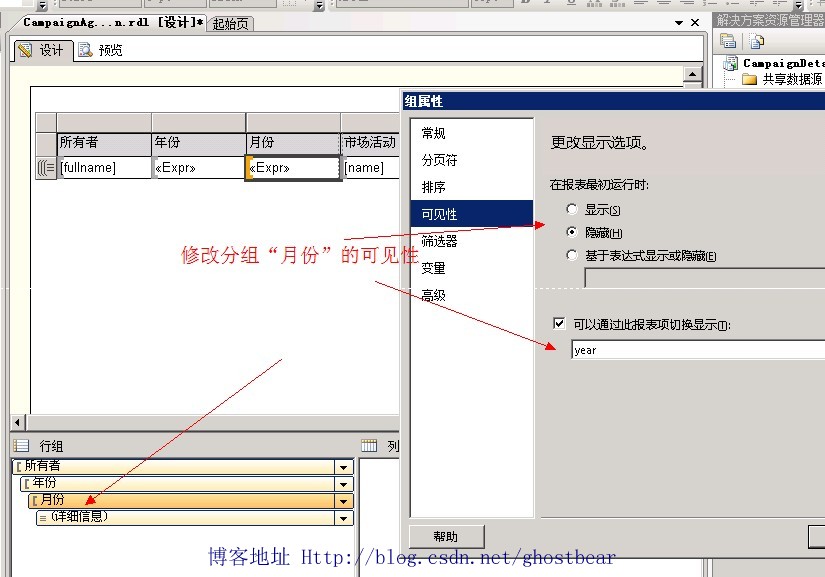Open dropdown for 所有者 row group
825x577 pixels.
pyautogui.click(x=344, y=467)
